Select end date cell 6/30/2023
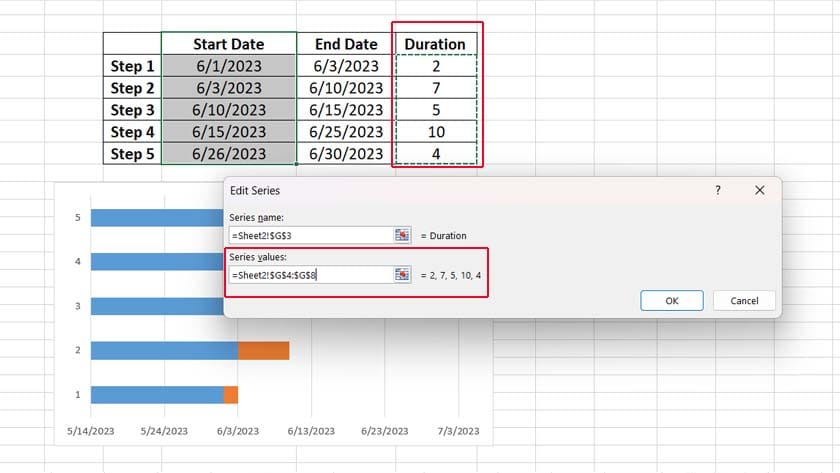The image size is (840, 473). click(x=346, y=154)
